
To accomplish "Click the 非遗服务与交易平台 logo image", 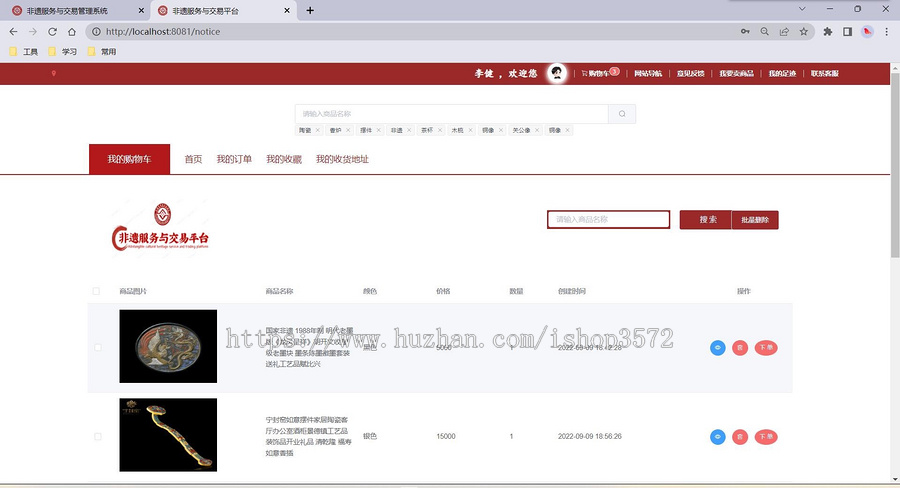I will pyautogui.click(x=160, y=228).
